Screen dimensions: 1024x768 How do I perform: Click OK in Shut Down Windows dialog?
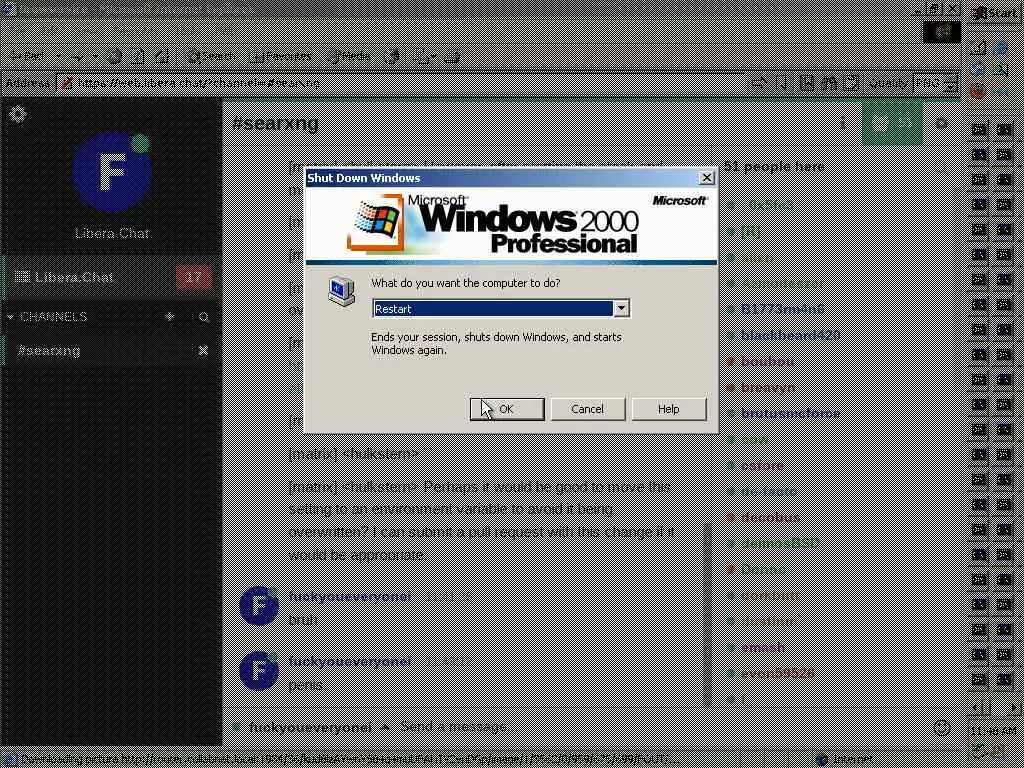(507, 409)
